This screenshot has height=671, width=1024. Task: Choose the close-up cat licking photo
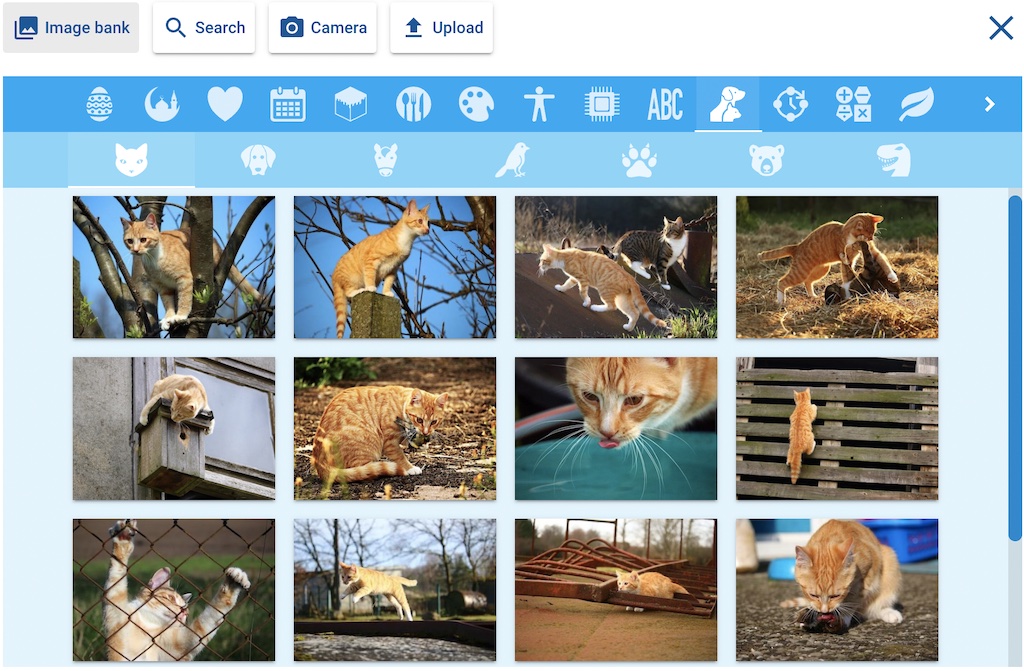coord(616,429)
